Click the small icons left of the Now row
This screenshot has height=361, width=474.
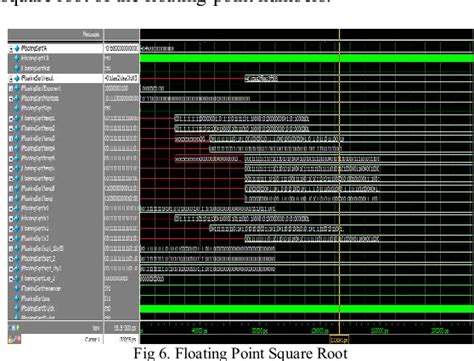[14, 328]
